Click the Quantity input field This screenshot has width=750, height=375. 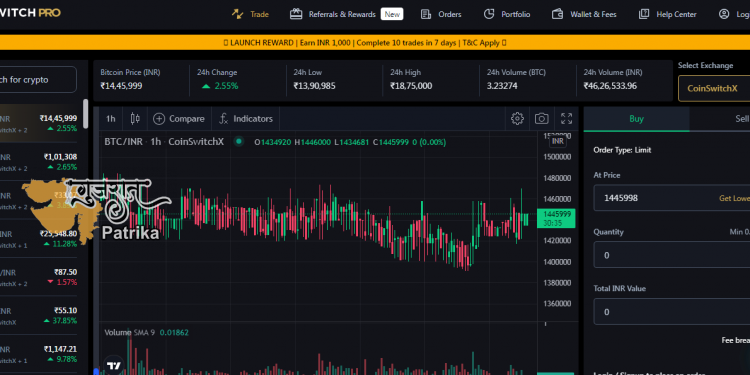pyautogui.click(x=672, y=255)
